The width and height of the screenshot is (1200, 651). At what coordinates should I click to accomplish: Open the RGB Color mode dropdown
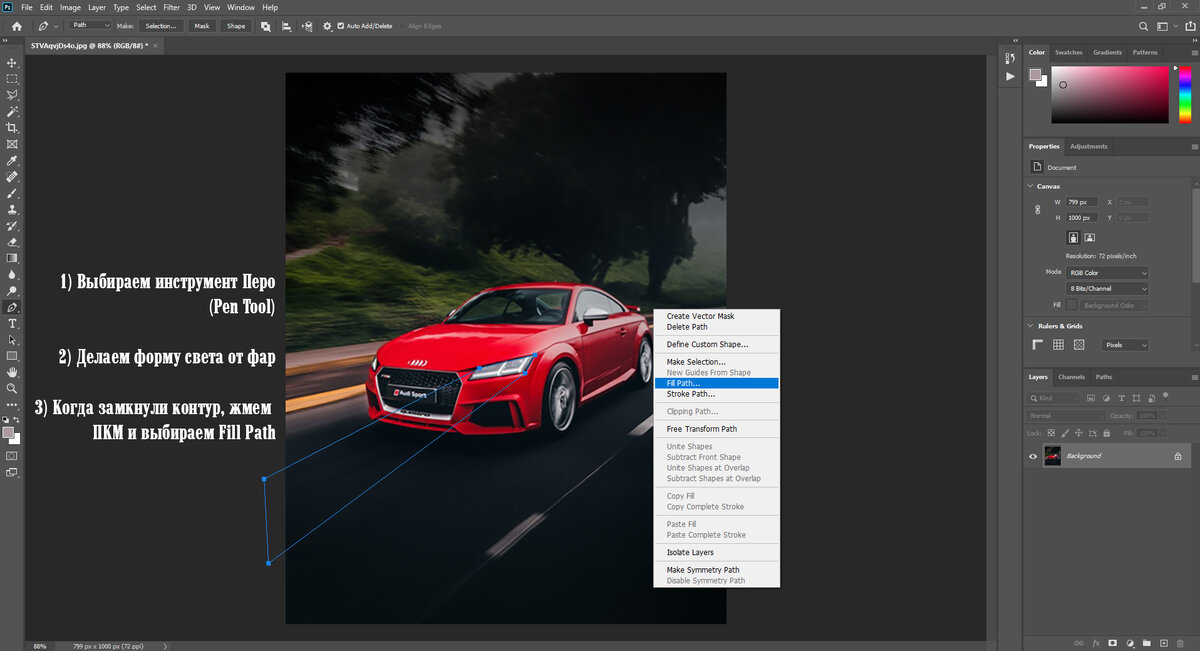point(1107,272)
